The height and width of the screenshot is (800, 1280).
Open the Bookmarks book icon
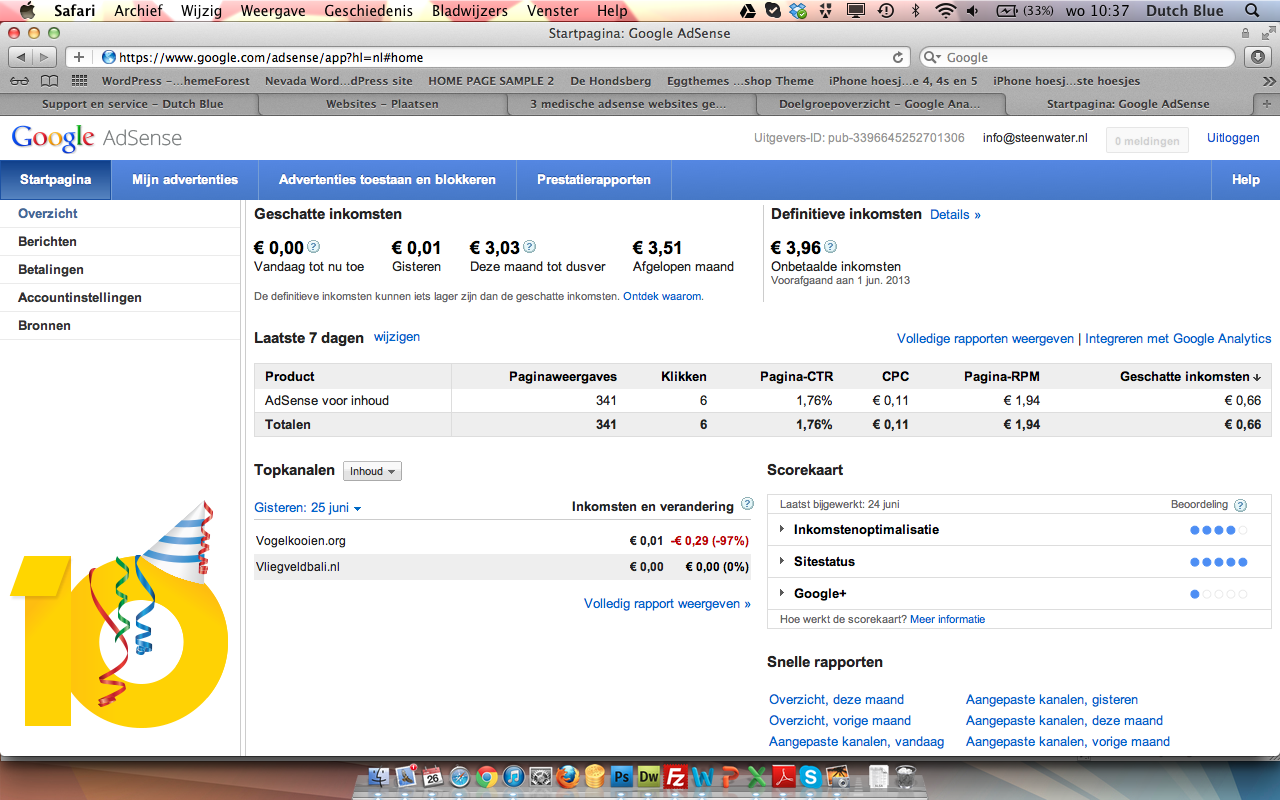coord(49,81)
